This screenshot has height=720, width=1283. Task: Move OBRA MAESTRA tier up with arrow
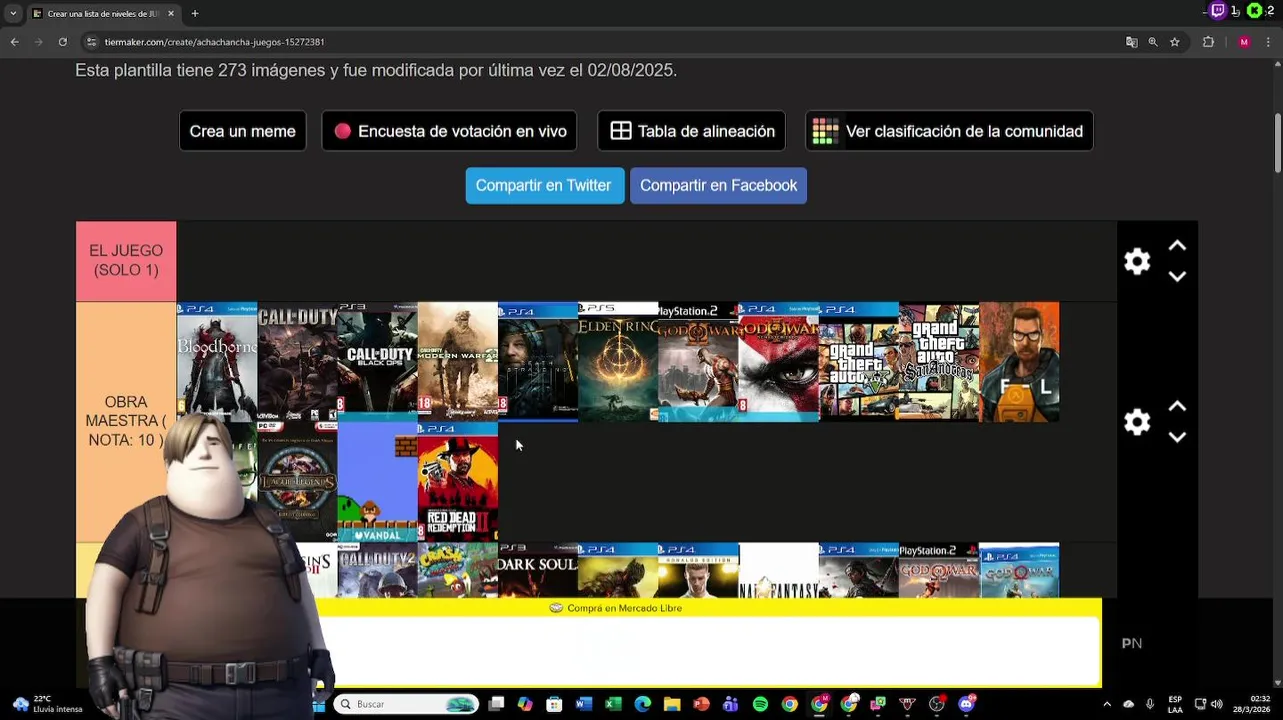(1177, 406)
